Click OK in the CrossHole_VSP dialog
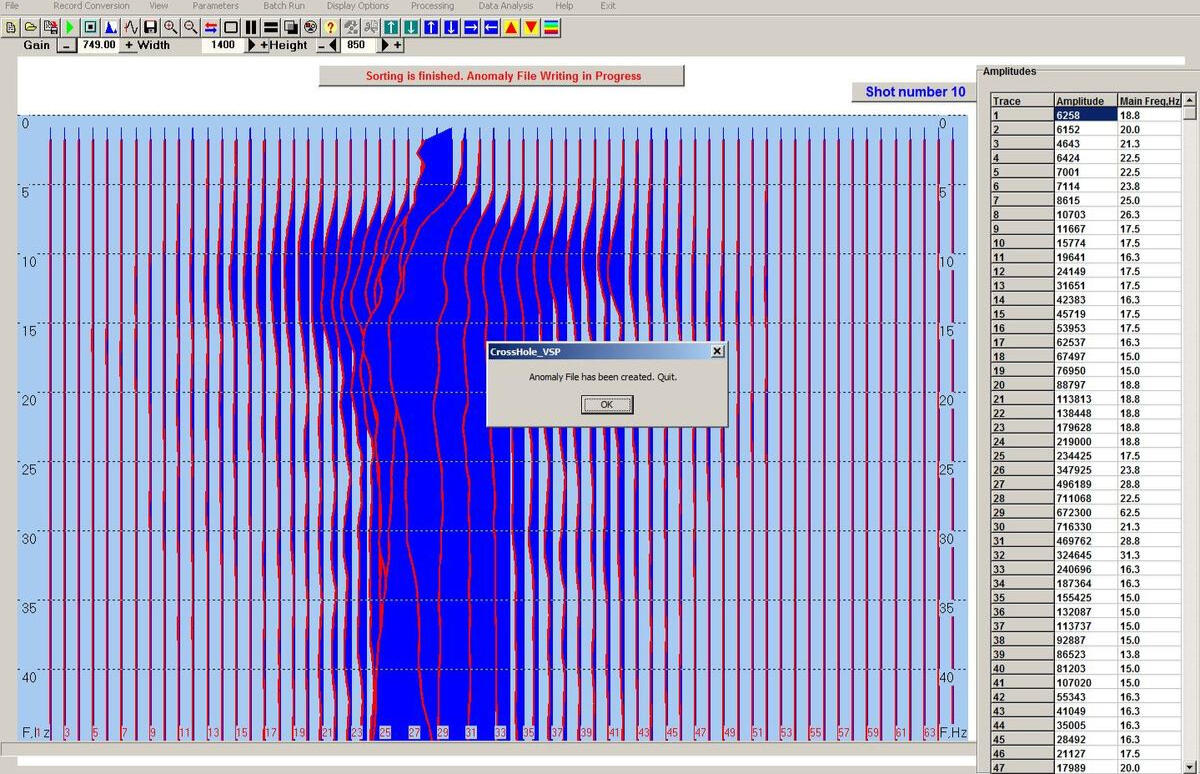Image resolution: width=1200 pixels, height=774 pixels. [x=606, y=404]
